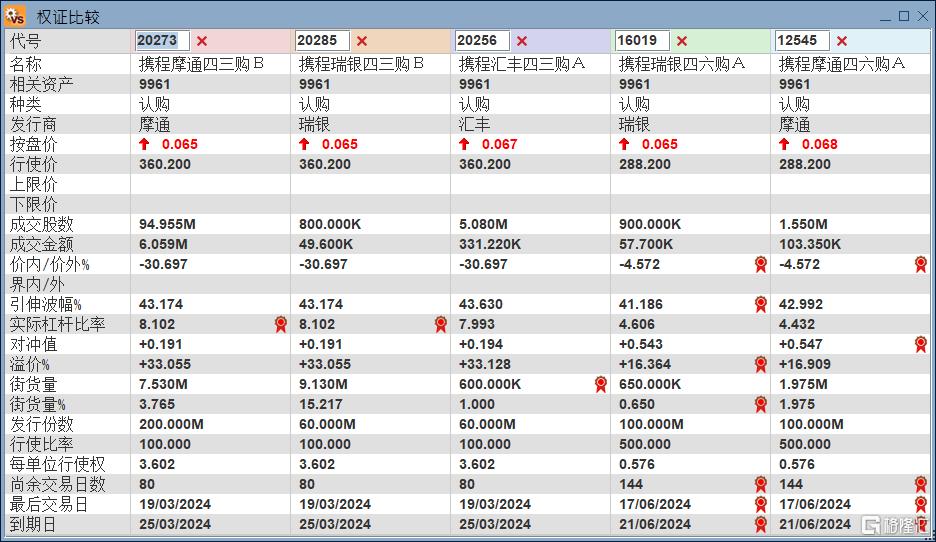The image size is (936, 542).
Task: Click issue size value 200.000M
Action: [171, 424]
